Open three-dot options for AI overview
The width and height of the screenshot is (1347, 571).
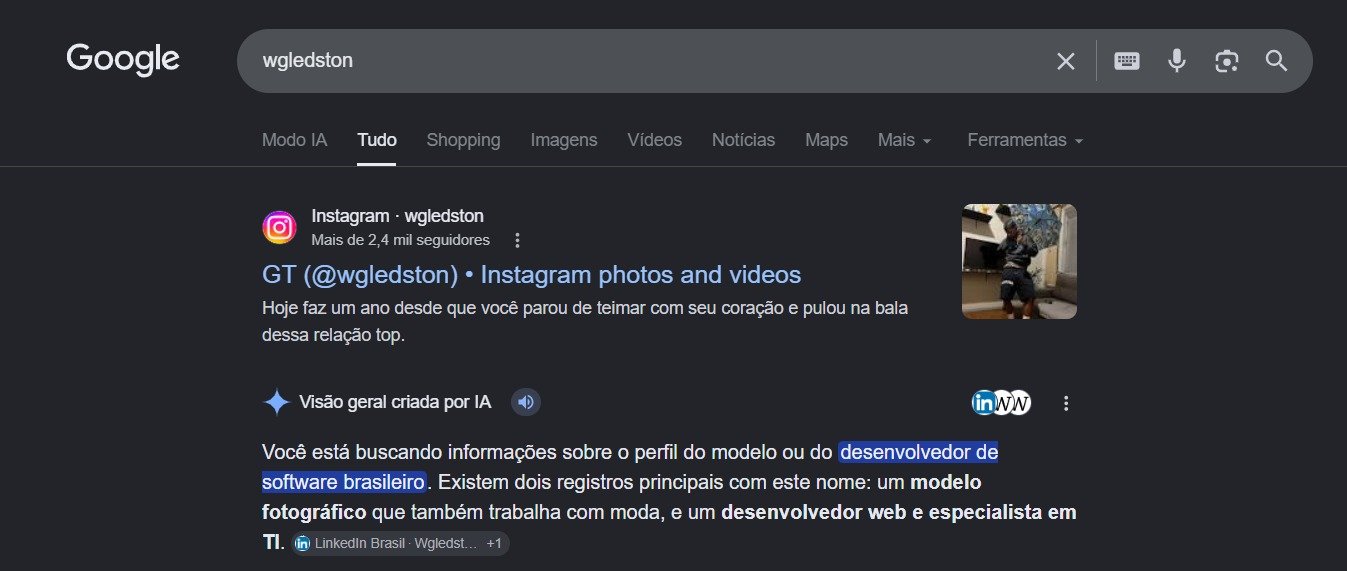1066,403
